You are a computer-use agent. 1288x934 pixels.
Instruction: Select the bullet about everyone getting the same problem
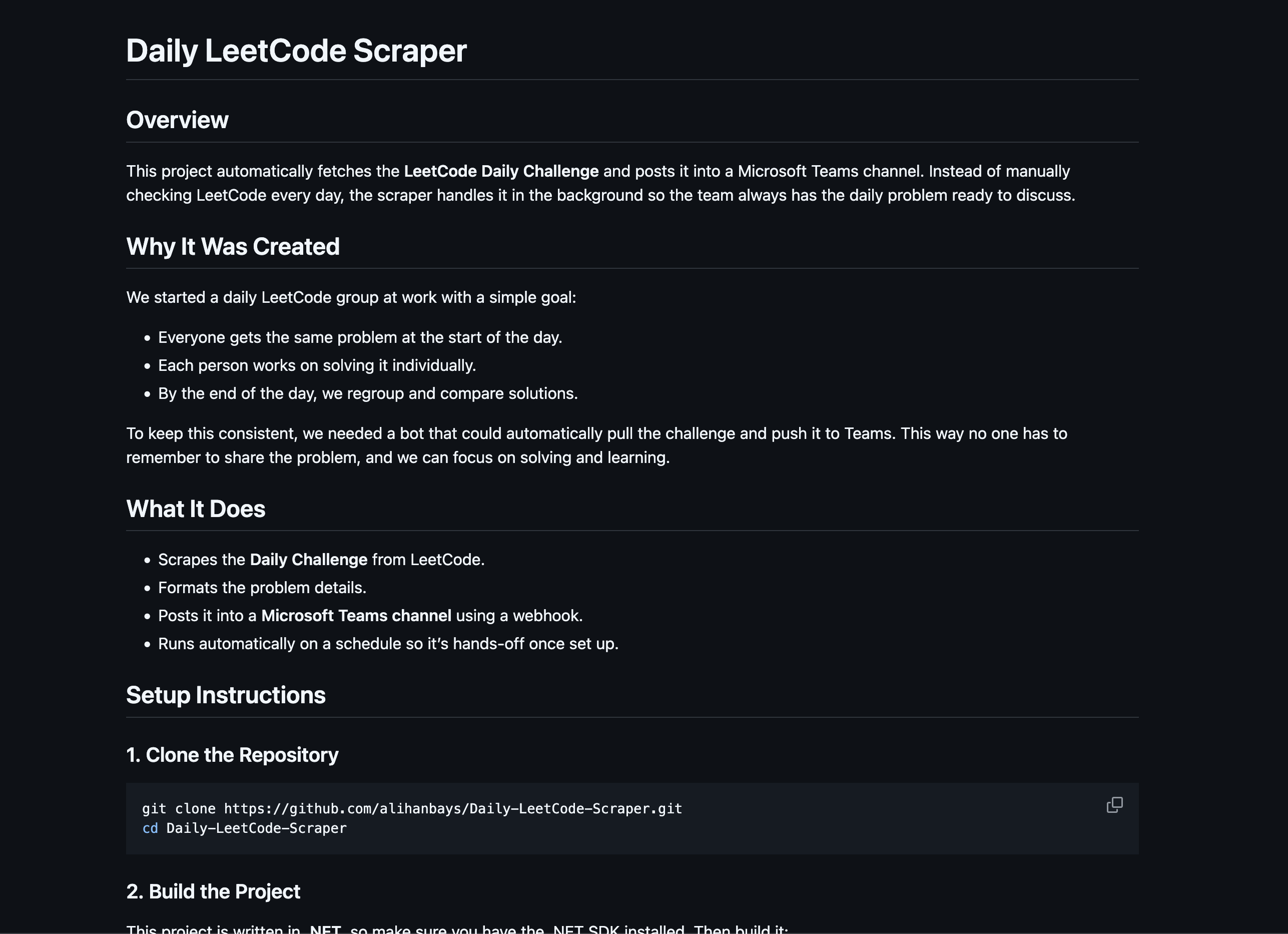(x=360, y=336)
